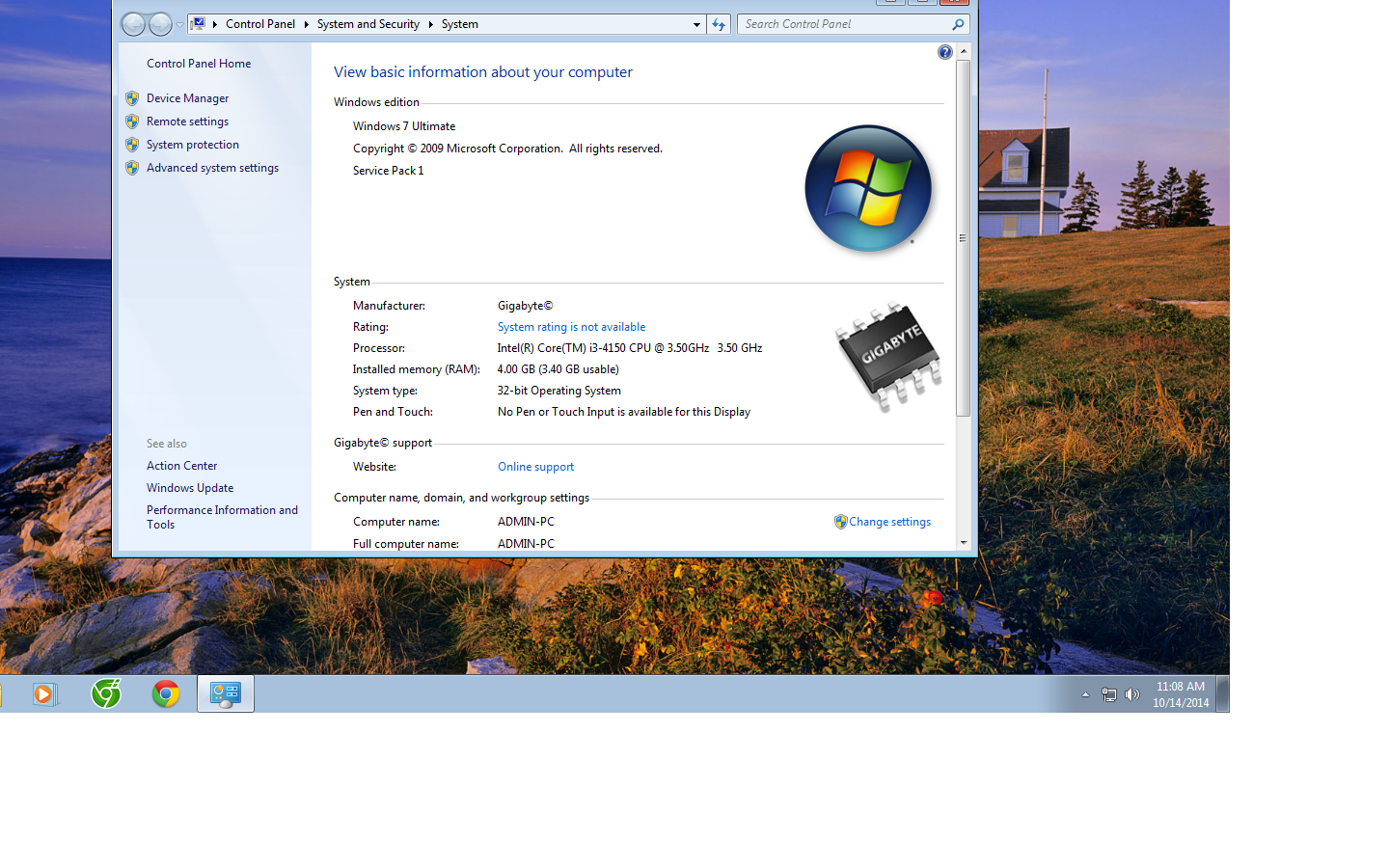
Task: Open Remote settings link
Action: pos(187,122)
